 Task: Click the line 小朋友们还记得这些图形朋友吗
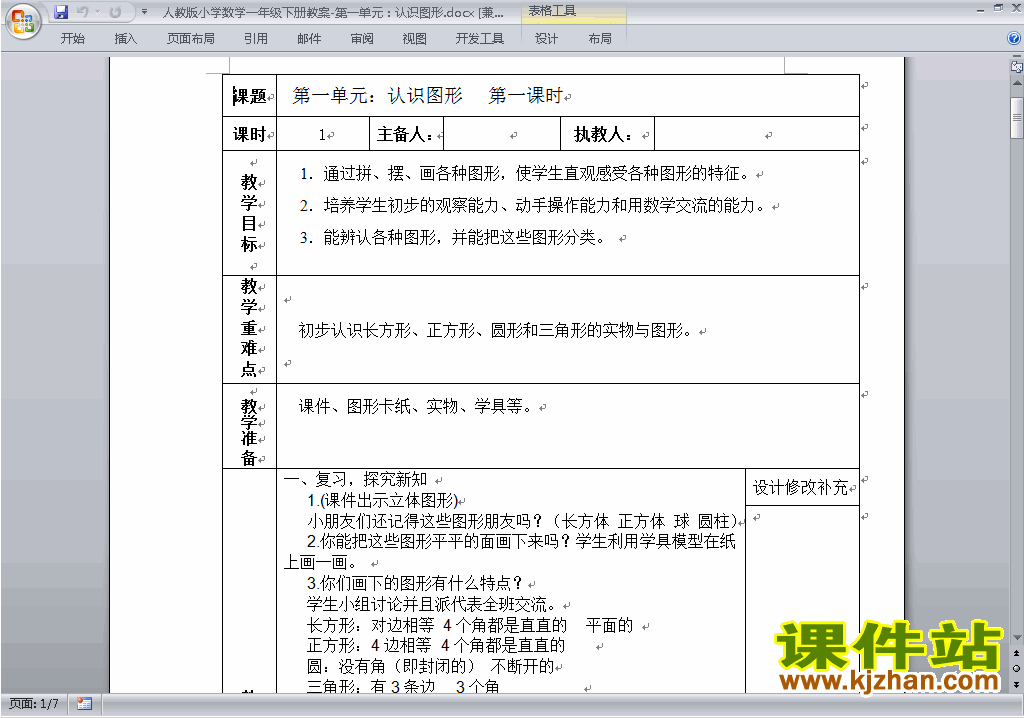[522, 521]
